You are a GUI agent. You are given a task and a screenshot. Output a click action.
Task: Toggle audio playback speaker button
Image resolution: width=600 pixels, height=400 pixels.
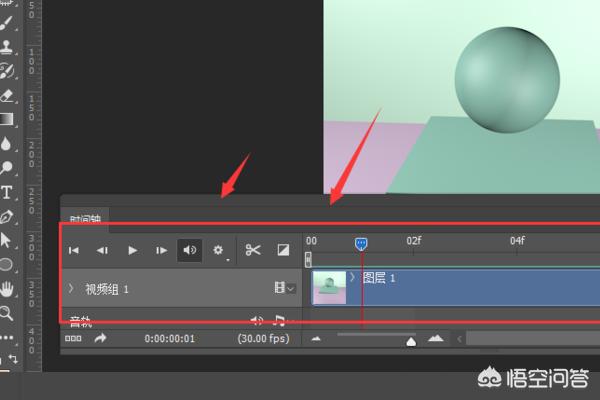click(189, 250)
